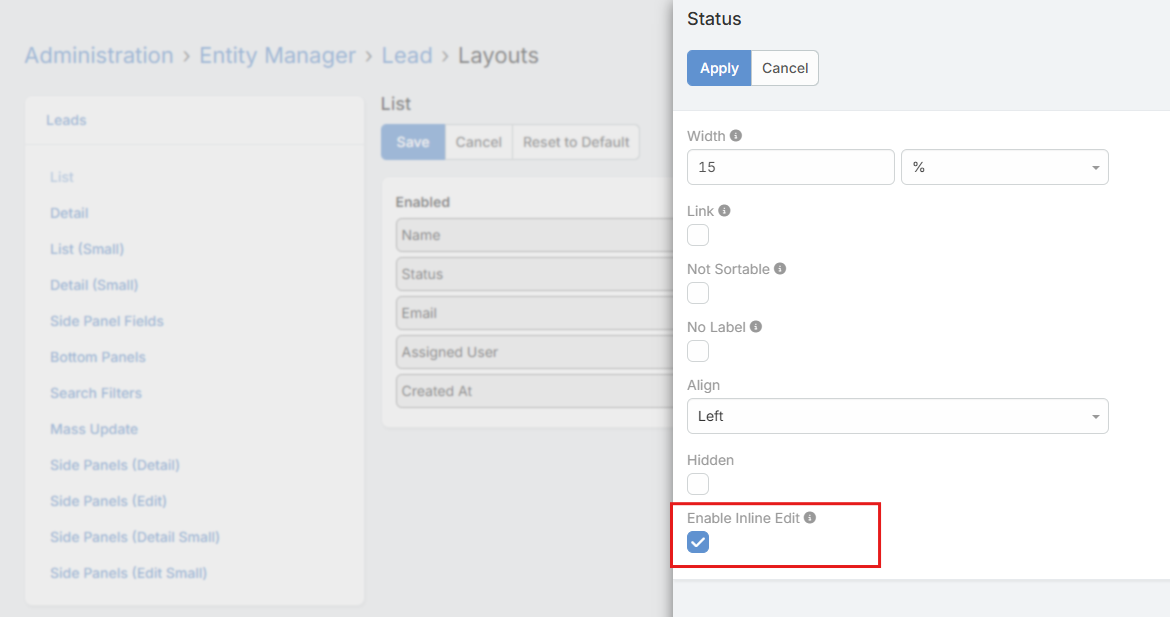Navigate to Entity Manager via breadcrumb
1170x617 pixels.
[277, 55]
